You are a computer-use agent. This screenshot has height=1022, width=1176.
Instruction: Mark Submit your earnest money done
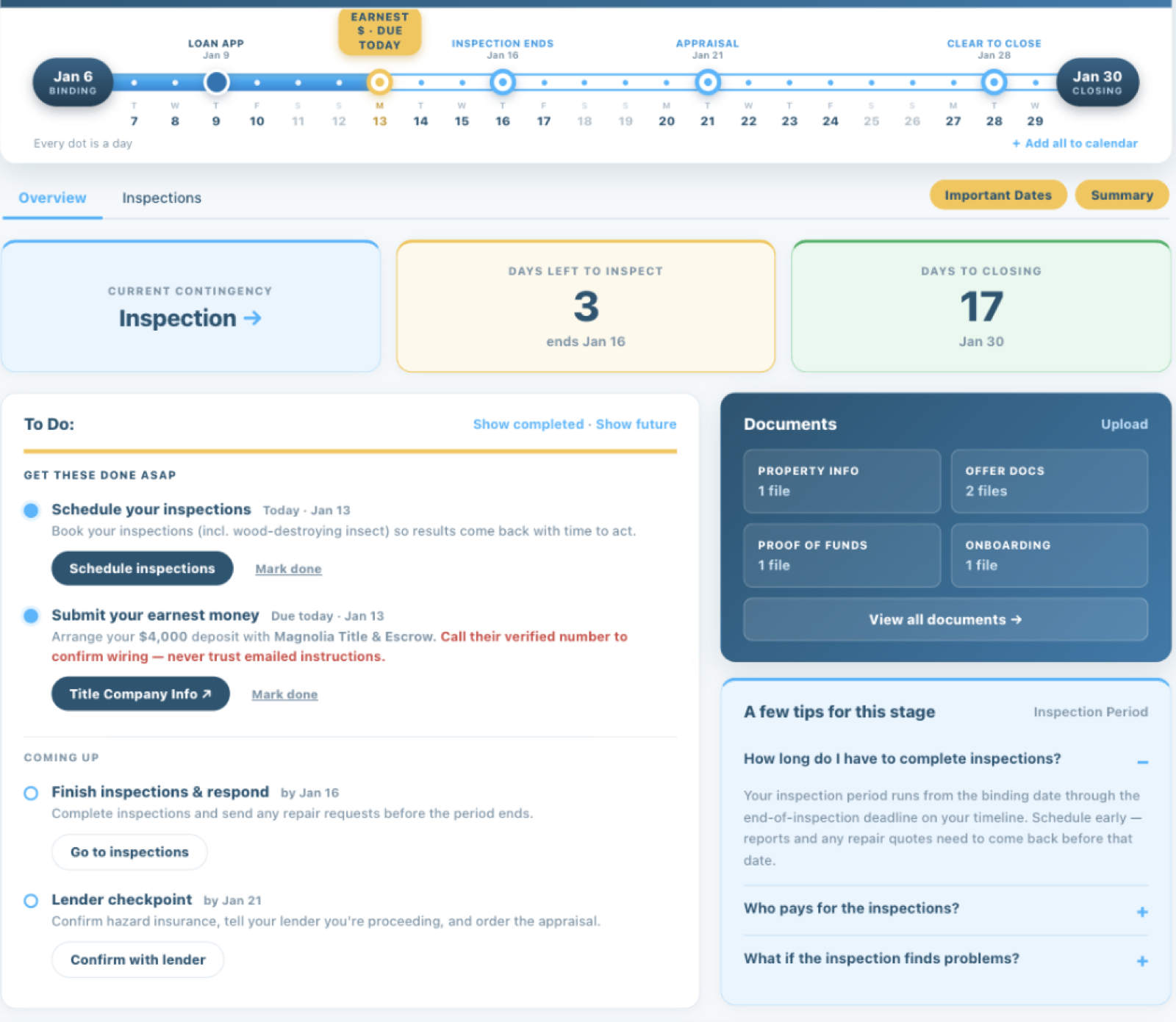point(284,694)
